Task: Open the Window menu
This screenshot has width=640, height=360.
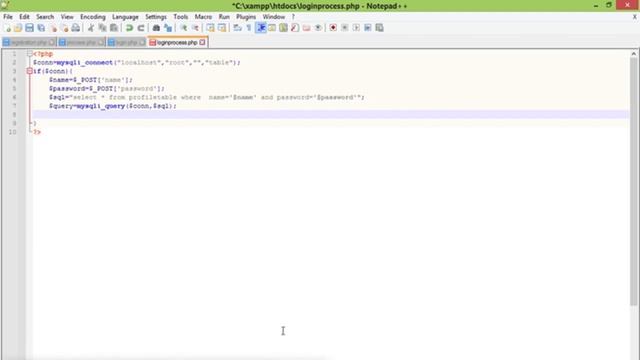Action: (273, 17)
